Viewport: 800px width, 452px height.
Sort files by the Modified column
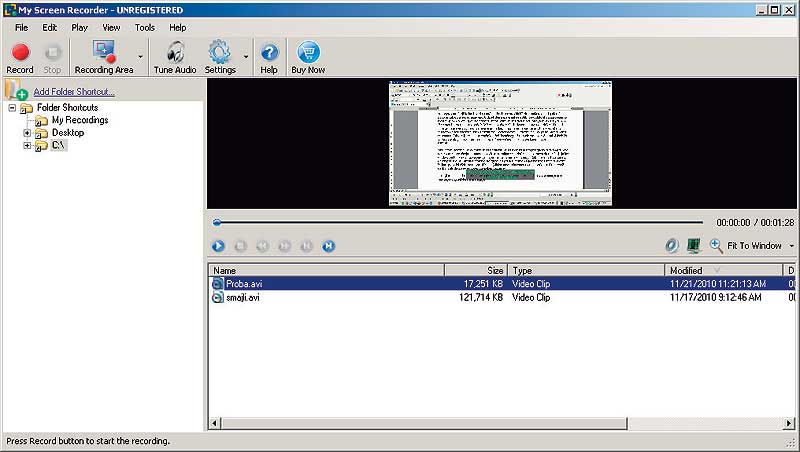[x=723, y=270]
